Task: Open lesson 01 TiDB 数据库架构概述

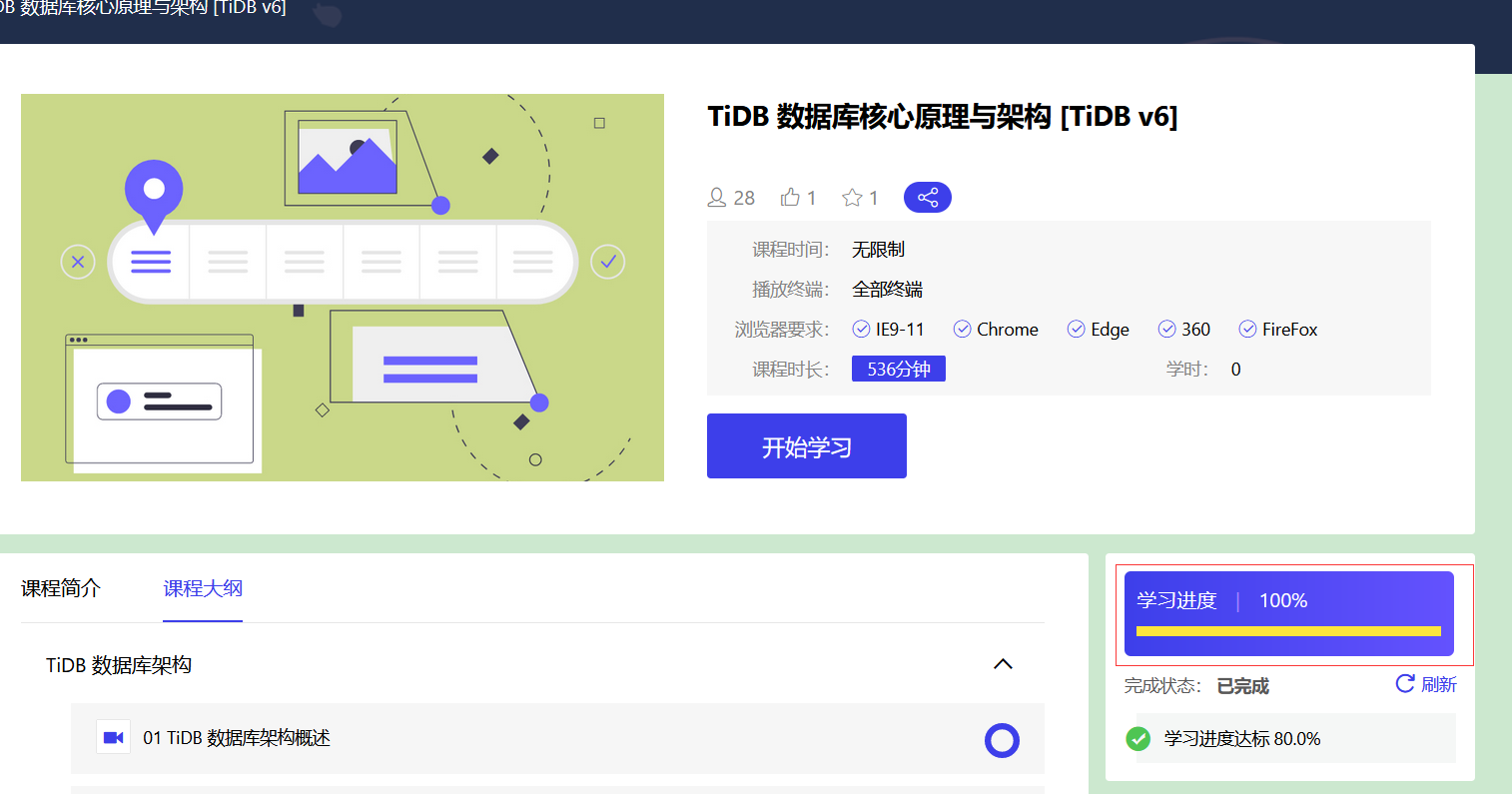Action: [x=557, y=738]
